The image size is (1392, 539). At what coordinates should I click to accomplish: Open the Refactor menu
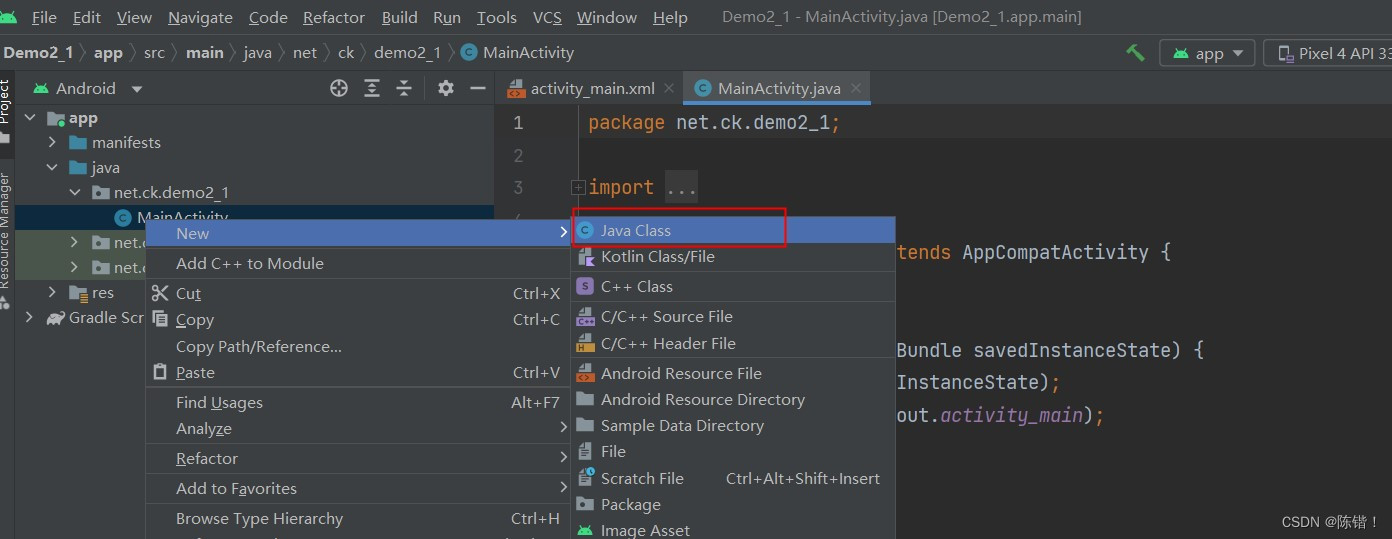334,17
